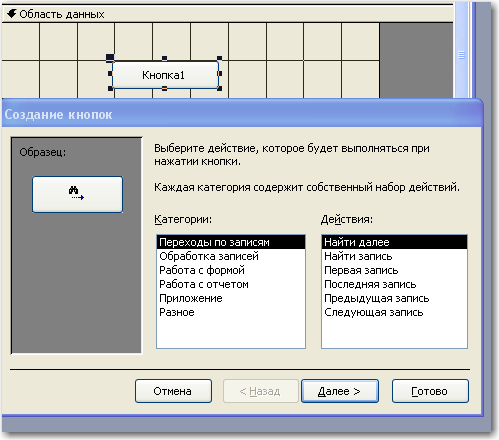499x440 pixels.
Task: Select category Обработка записей
Action: tap(231, 256)
